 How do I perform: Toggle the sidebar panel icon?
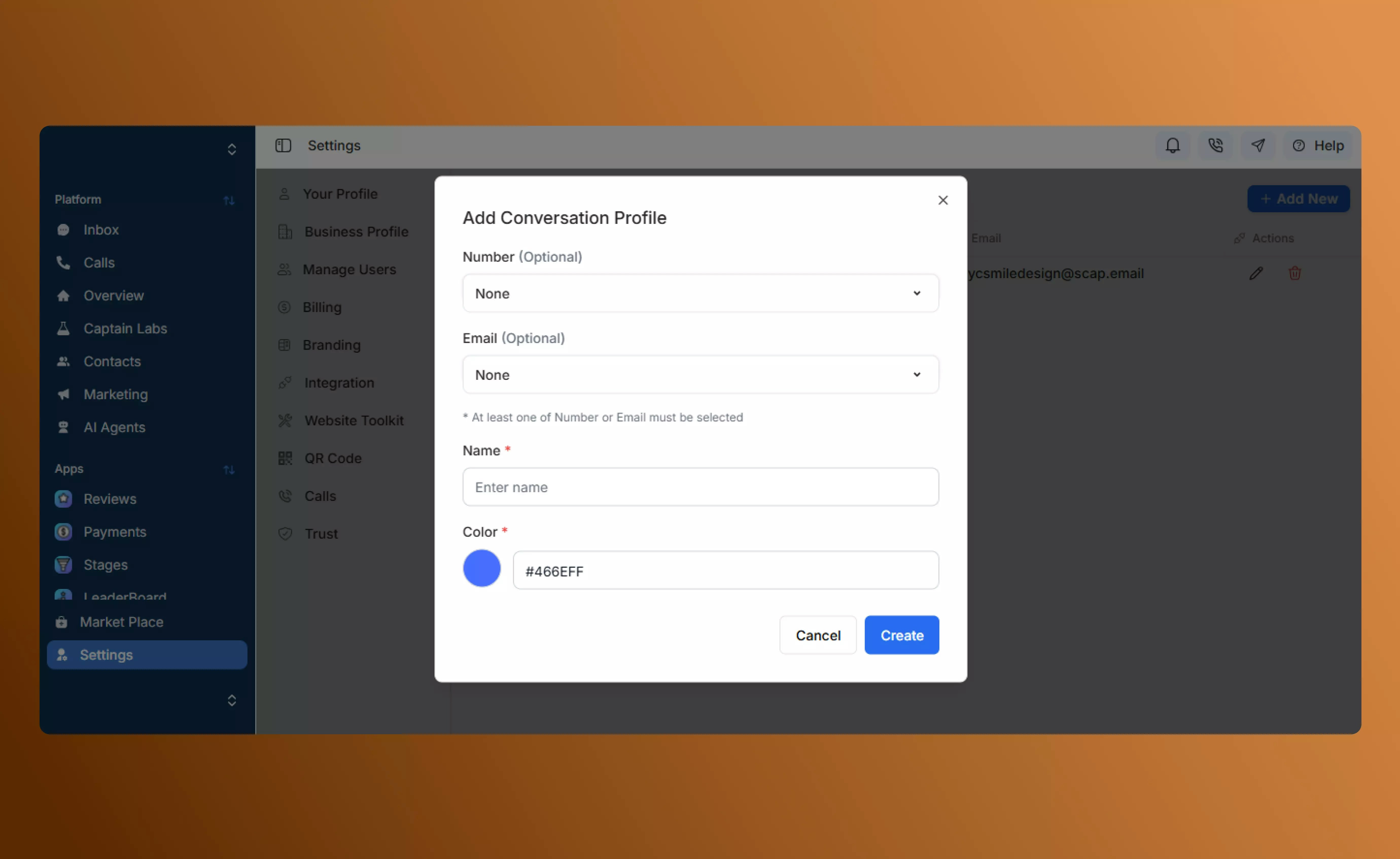[x=283, y=146]
